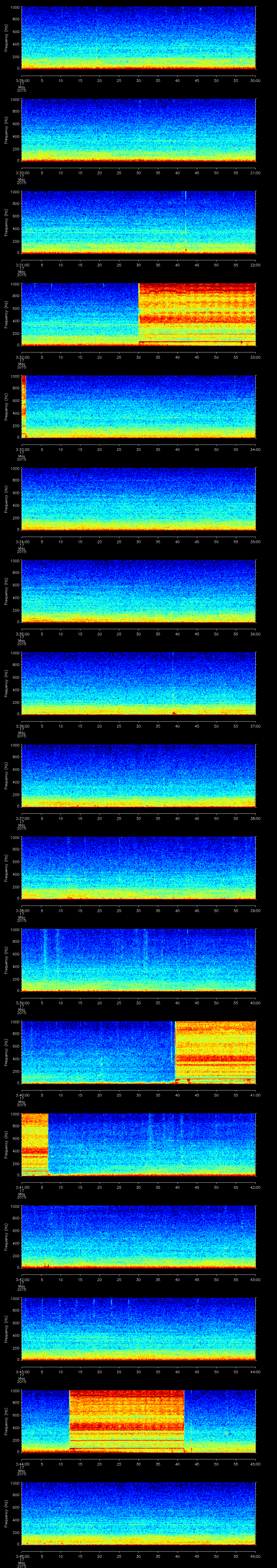Click the spectrogram panel starting at 3:34:00
This screenshot has height=1568, width=277.
(138, 499)
